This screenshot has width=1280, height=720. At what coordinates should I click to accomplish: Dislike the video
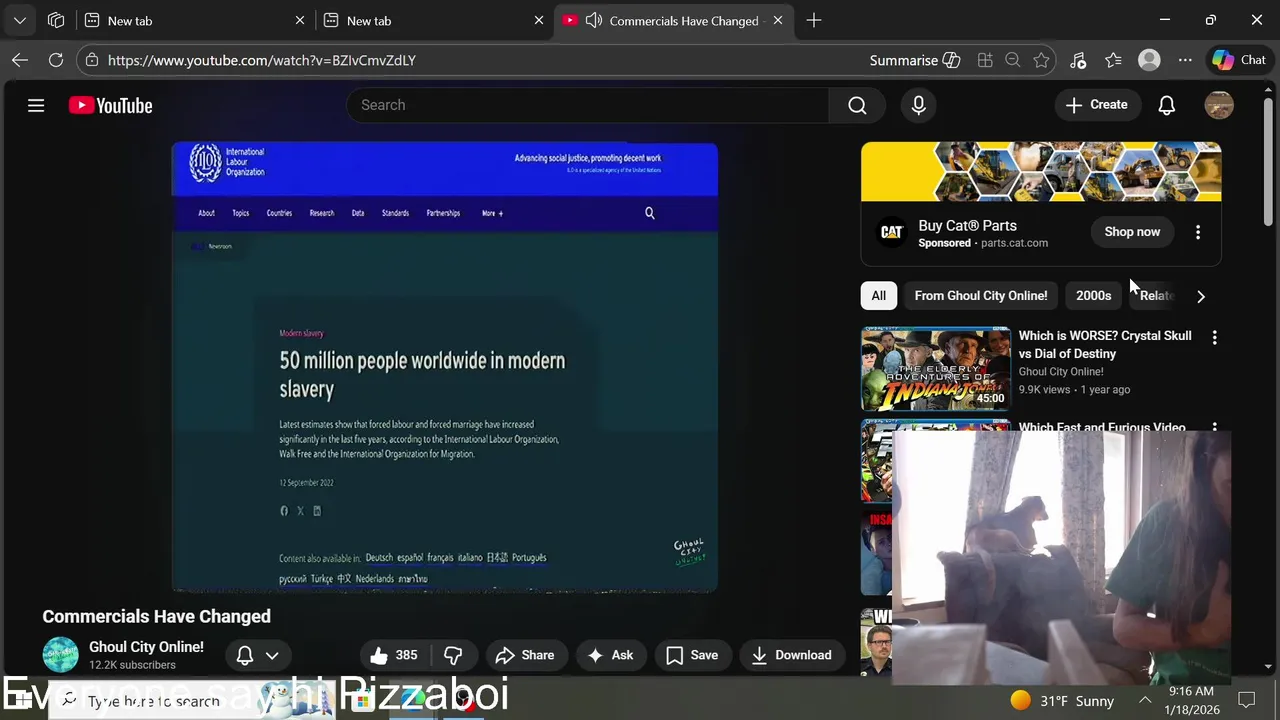pos(454,655)
